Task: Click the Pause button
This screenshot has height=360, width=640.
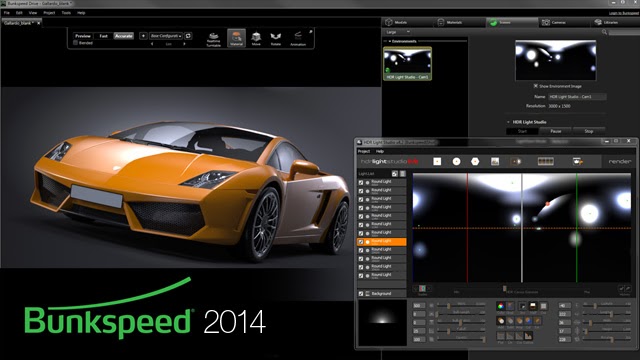Action: [x=556, y=131]
